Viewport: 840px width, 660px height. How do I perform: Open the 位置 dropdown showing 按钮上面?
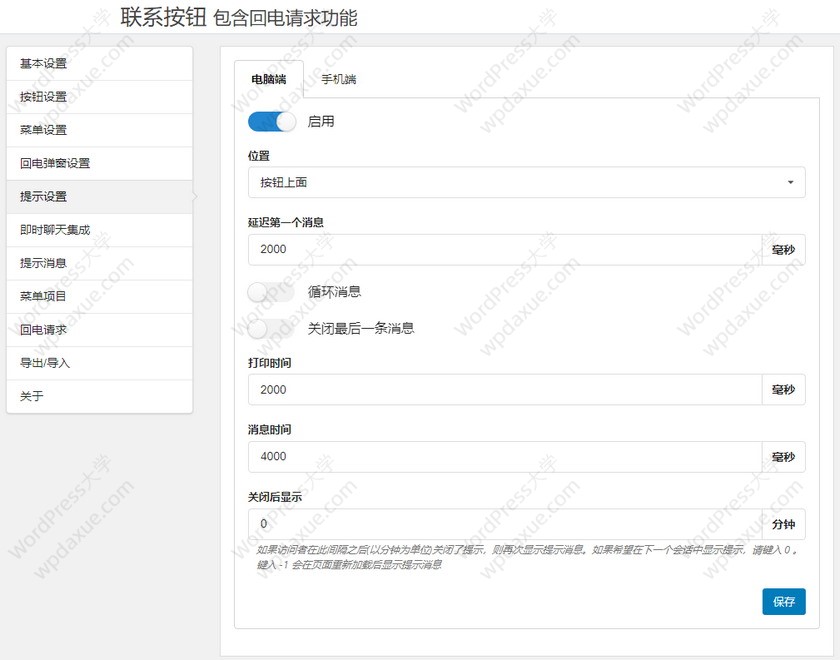(x=526, y=182)
